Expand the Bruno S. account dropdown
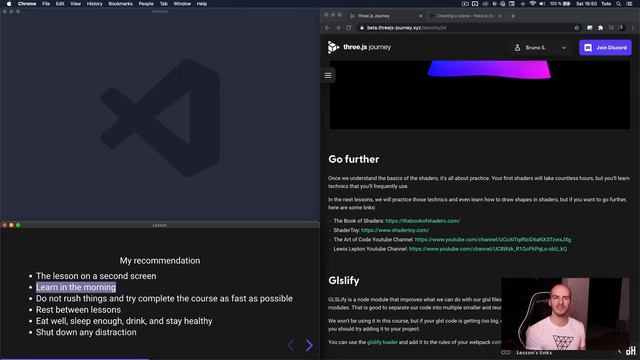640x360 pixels. (x=564, y=48)
